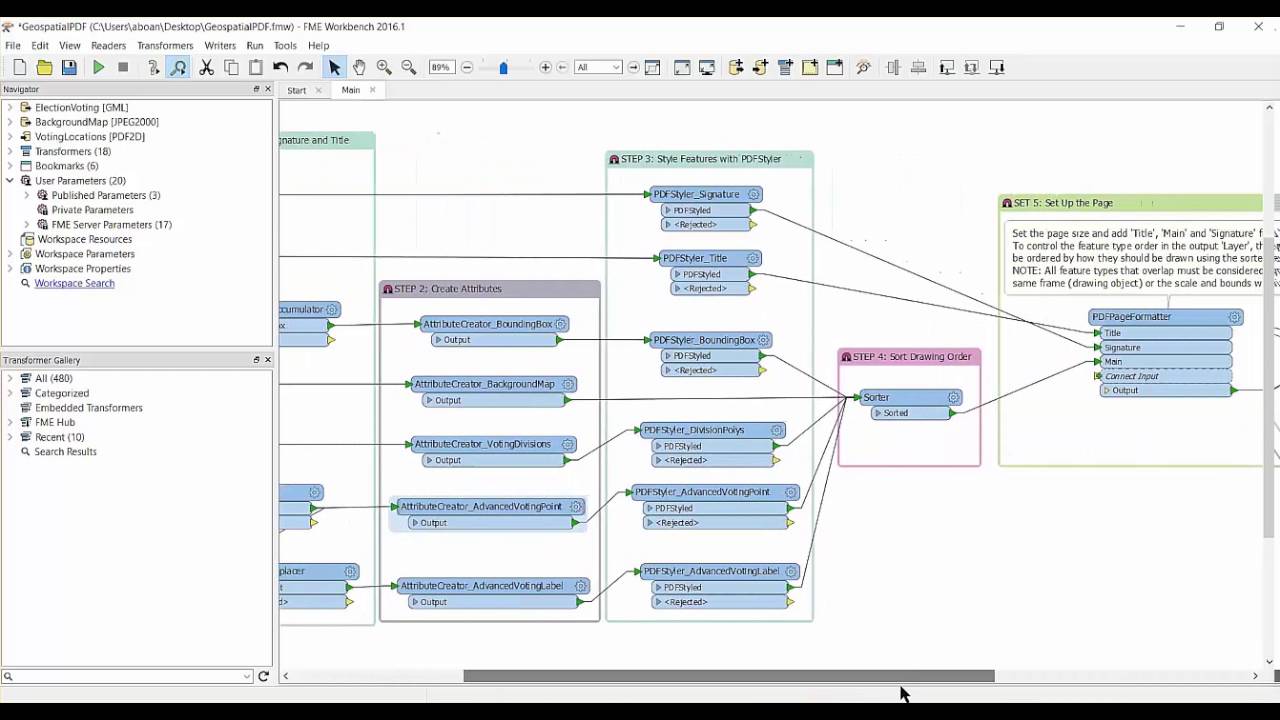
Task: Expand the ElectionVoting [GML] node
Action: [x=10, y=107]
